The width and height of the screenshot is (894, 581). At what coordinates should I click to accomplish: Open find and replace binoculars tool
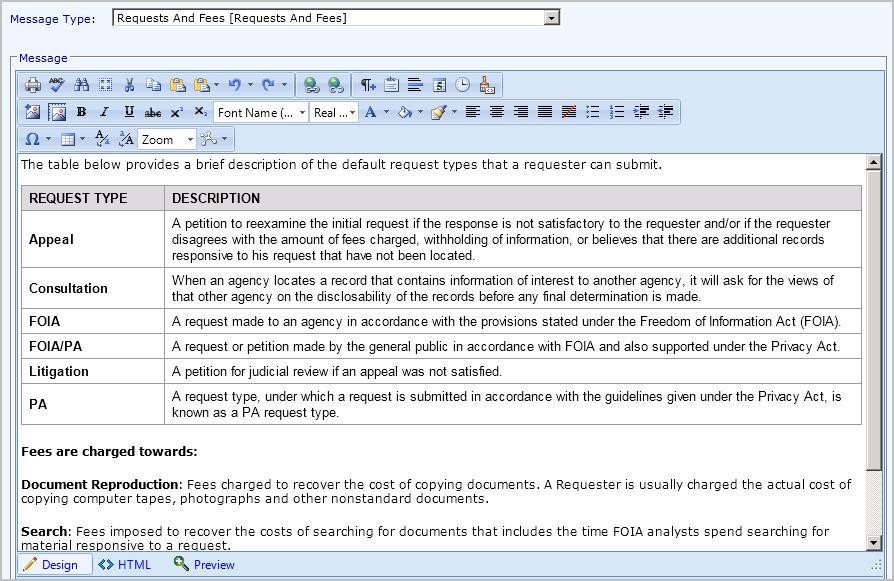pos(82,85)
